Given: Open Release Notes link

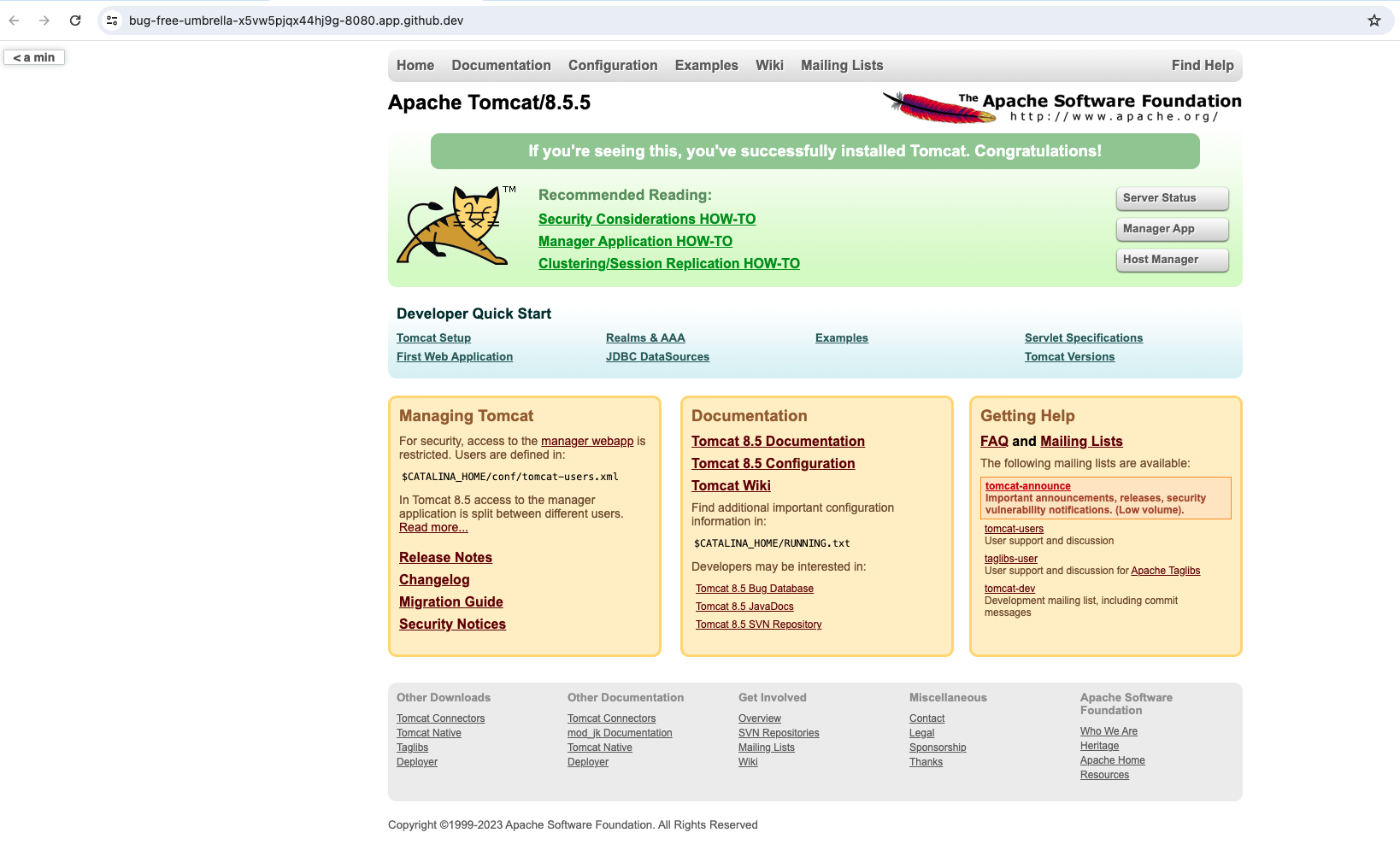Looking at the screenshot, I should click(445, 558).
